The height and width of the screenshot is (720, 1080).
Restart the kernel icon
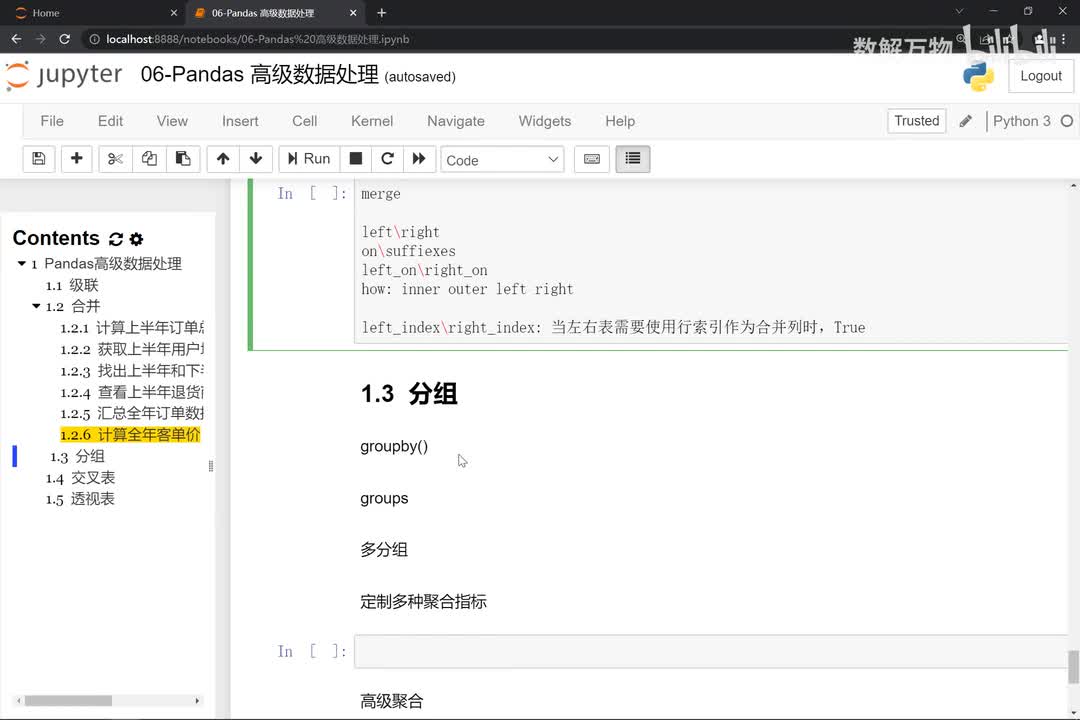point(387,159)
